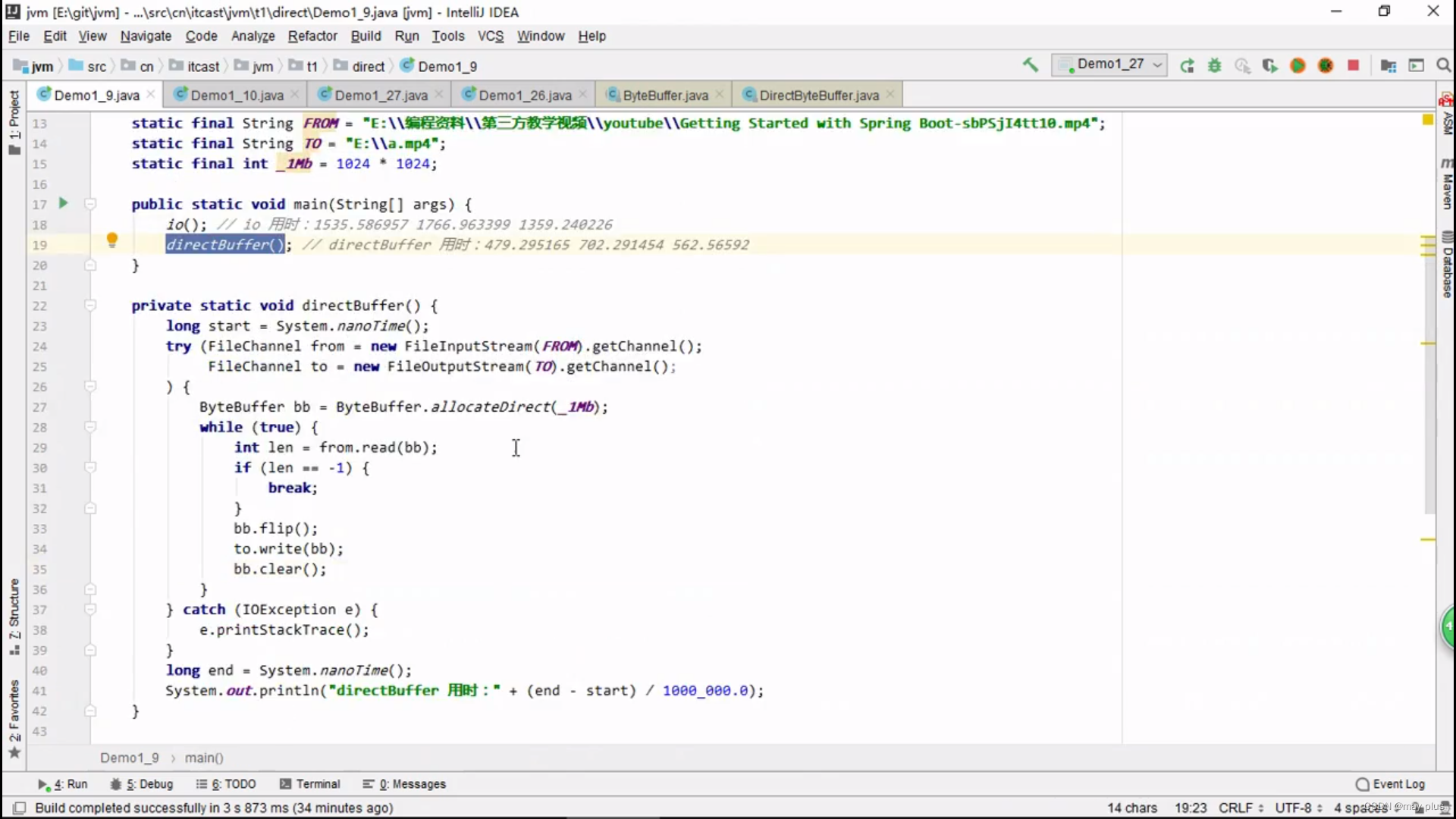Click the Run with Coverage shield icon
Screen dimensions: 1456x819
1270,66
